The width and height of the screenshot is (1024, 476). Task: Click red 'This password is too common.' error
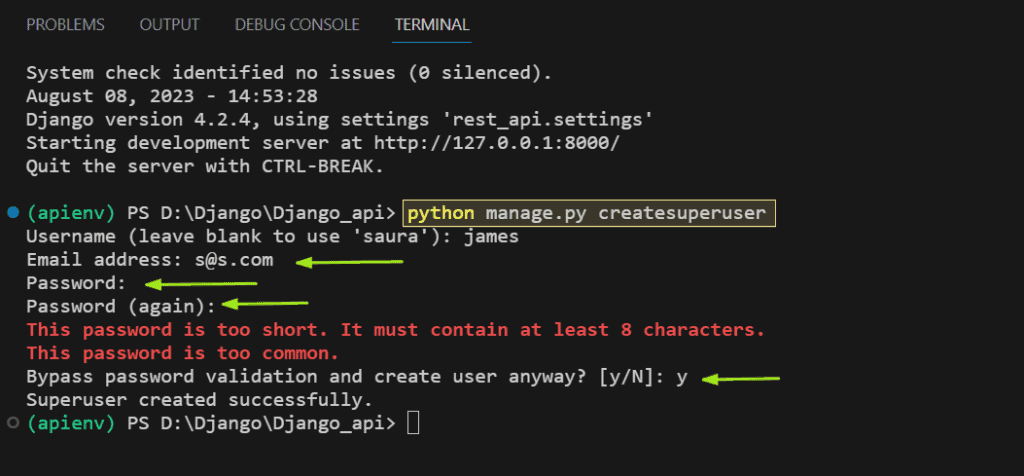[x=183, y=353]
